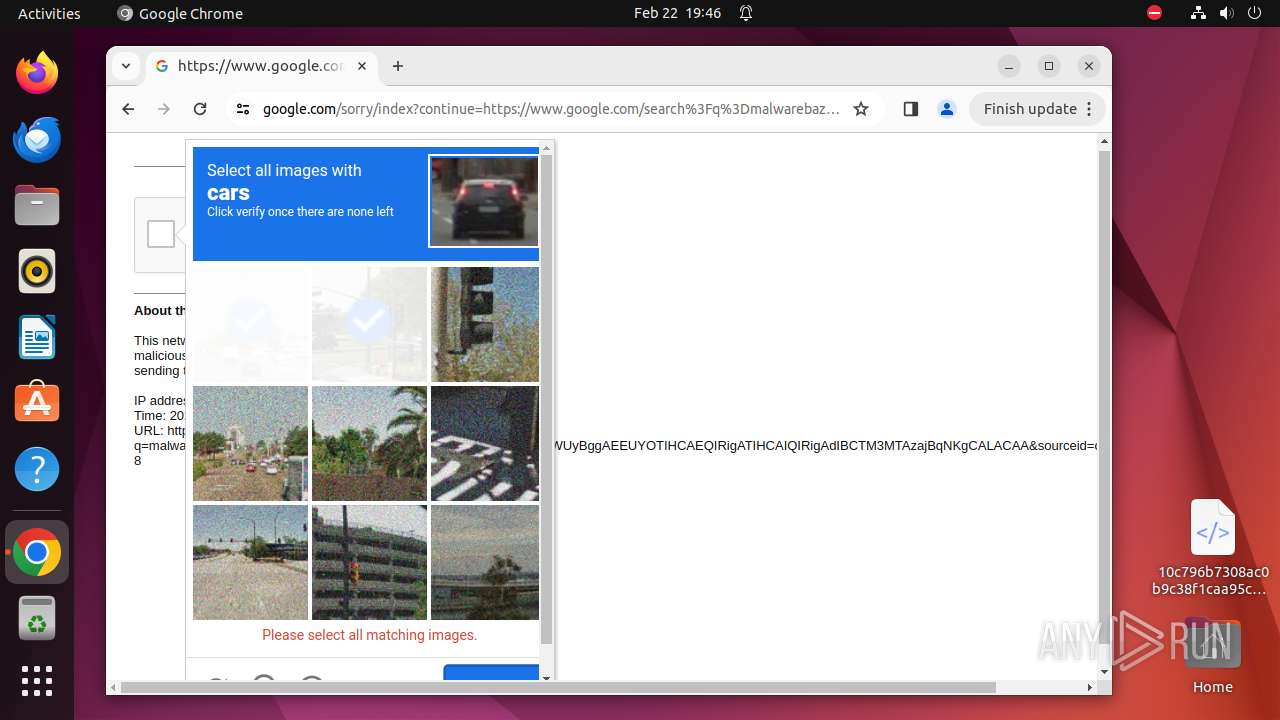Open Ubuntu Software store icon
Screen dimensions: 1280x720
[37, 403]
